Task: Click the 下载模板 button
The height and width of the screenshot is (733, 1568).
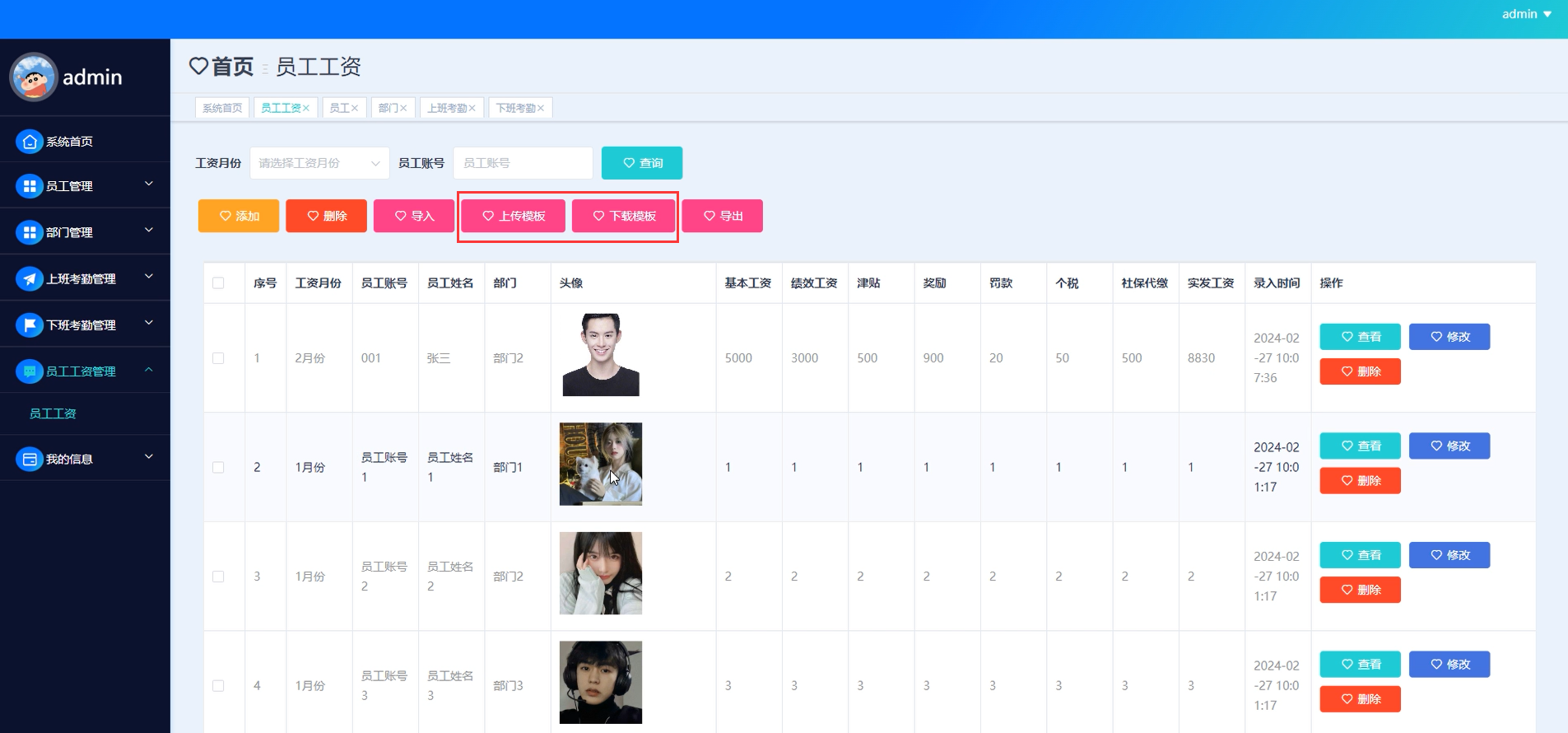Action: tap(624, 216)
